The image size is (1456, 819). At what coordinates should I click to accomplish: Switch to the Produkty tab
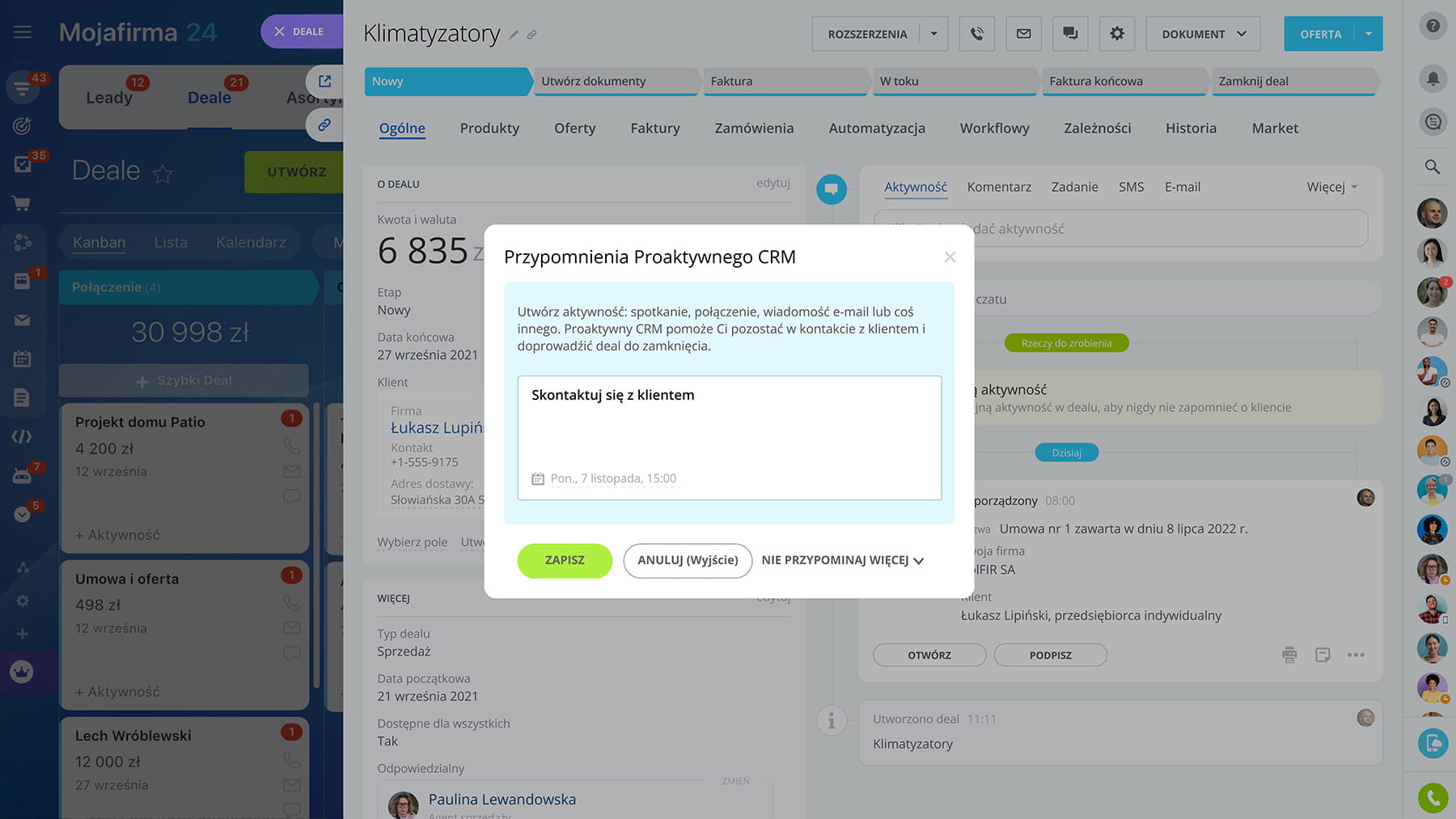coord(489,128)
